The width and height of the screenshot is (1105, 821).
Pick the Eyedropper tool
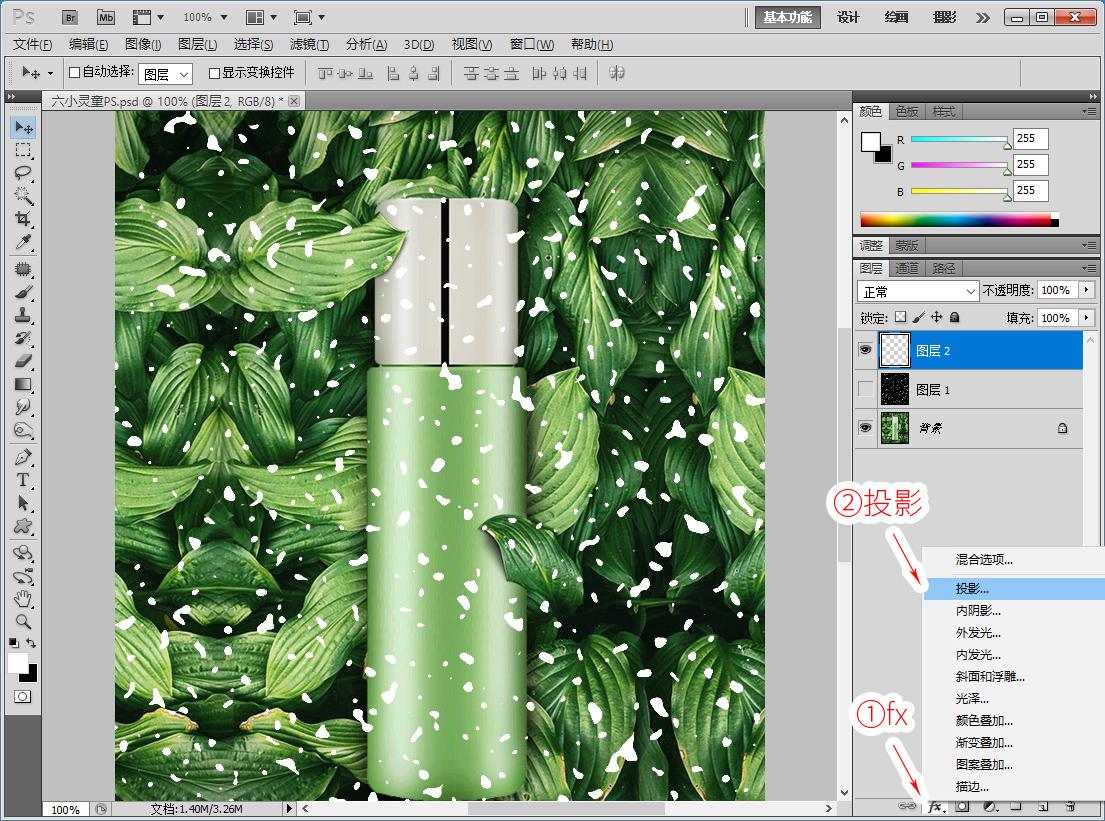(23, 242)
